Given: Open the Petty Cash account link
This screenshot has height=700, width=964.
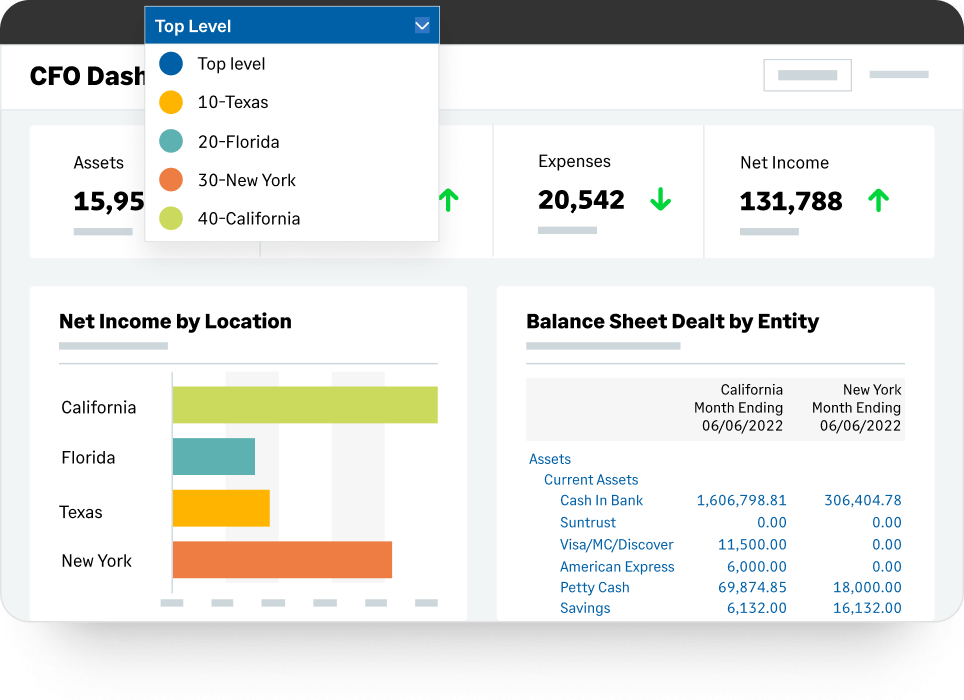Looking at the screenshot, I should [594, 587].
